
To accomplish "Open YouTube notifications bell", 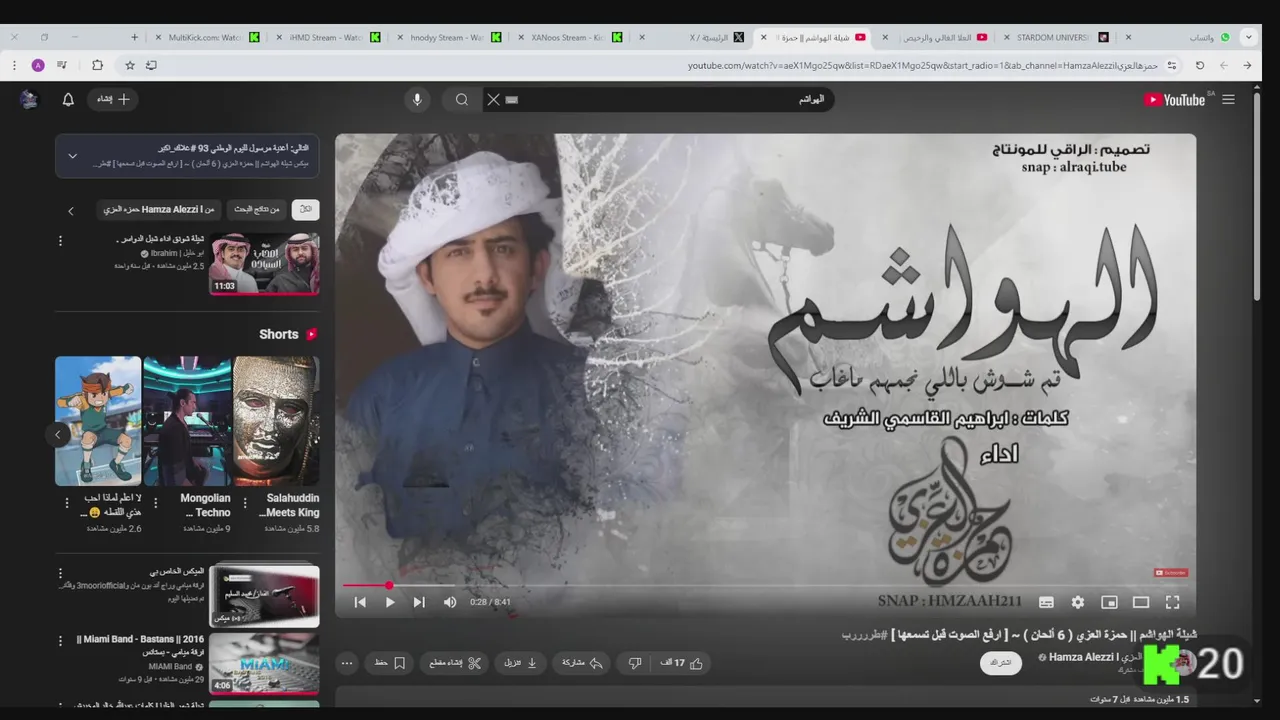I will 68,99.
